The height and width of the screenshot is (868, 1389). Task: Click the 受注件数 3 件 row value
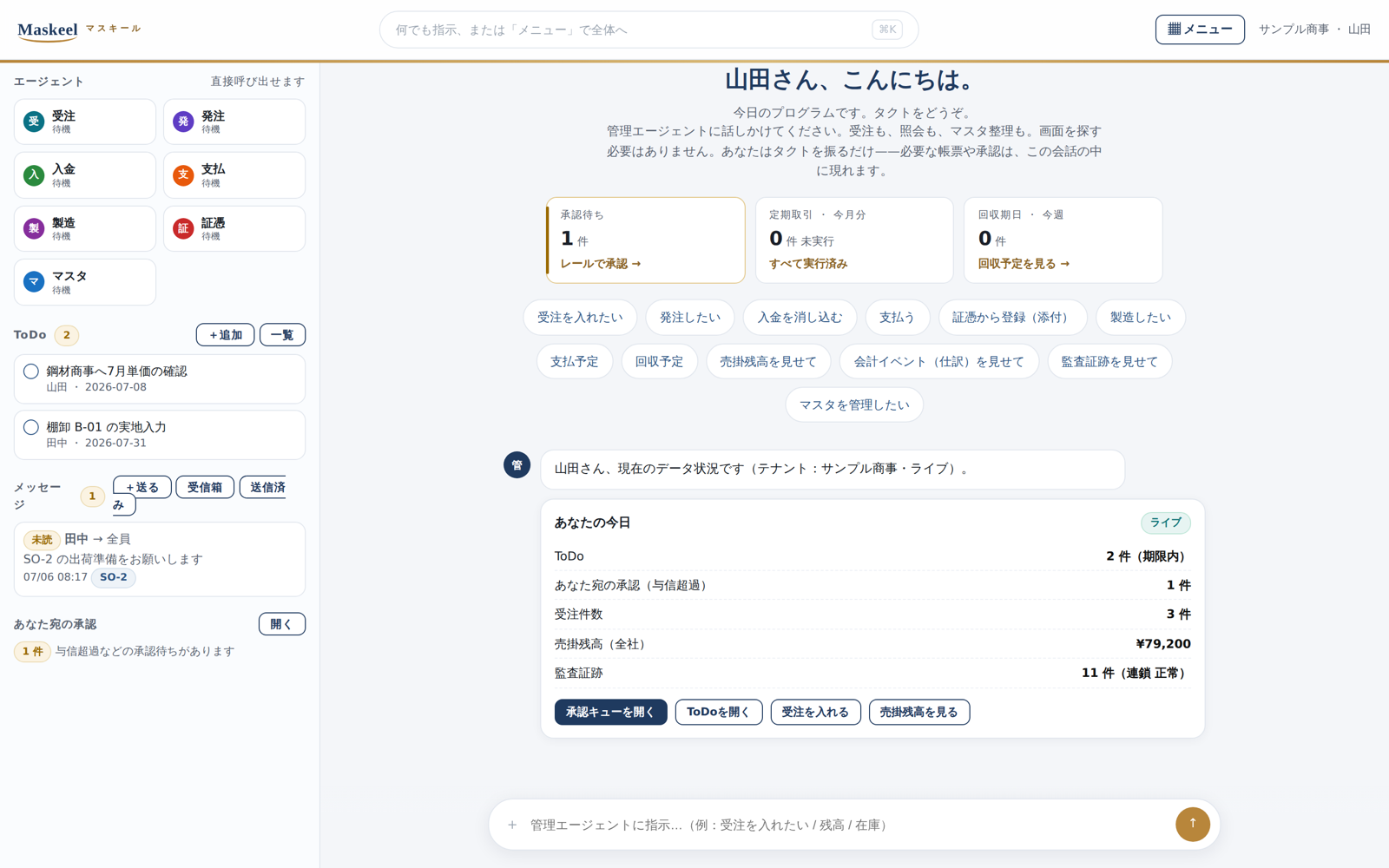[1178, 615]
